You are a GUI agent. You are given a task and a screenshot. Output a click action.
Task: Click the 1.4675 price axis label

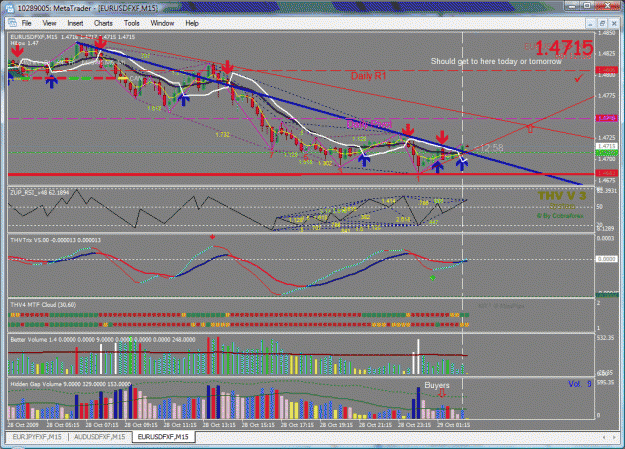pos(606,180)
